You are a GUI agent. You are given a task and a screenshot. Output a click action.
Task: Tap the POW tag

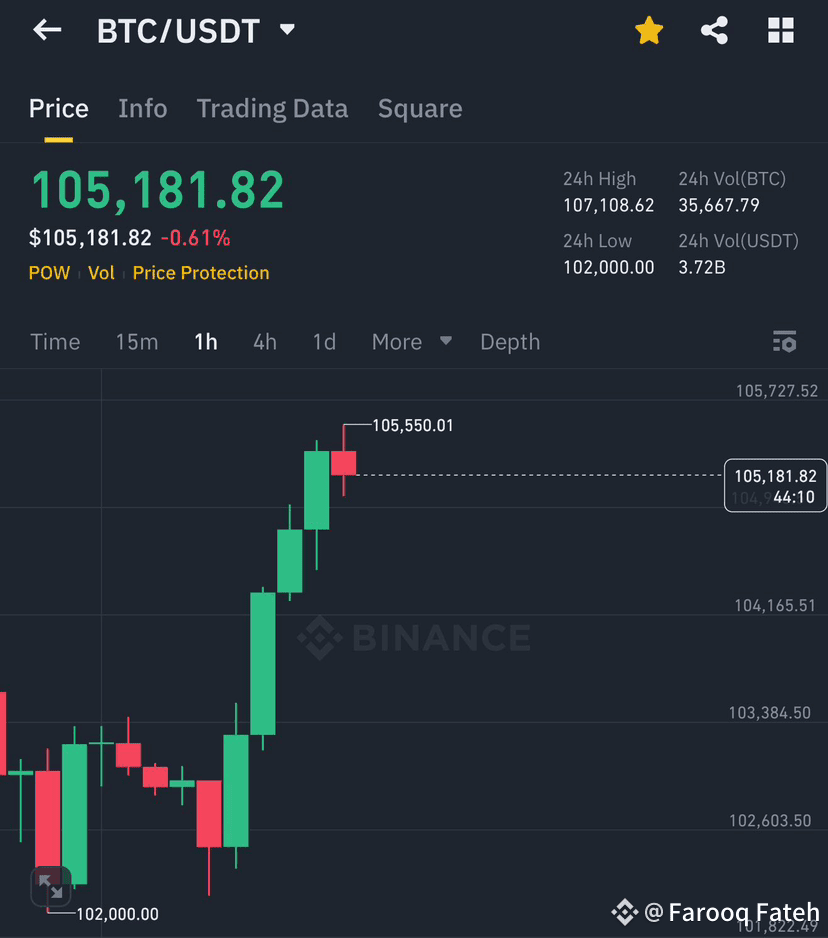49,273
